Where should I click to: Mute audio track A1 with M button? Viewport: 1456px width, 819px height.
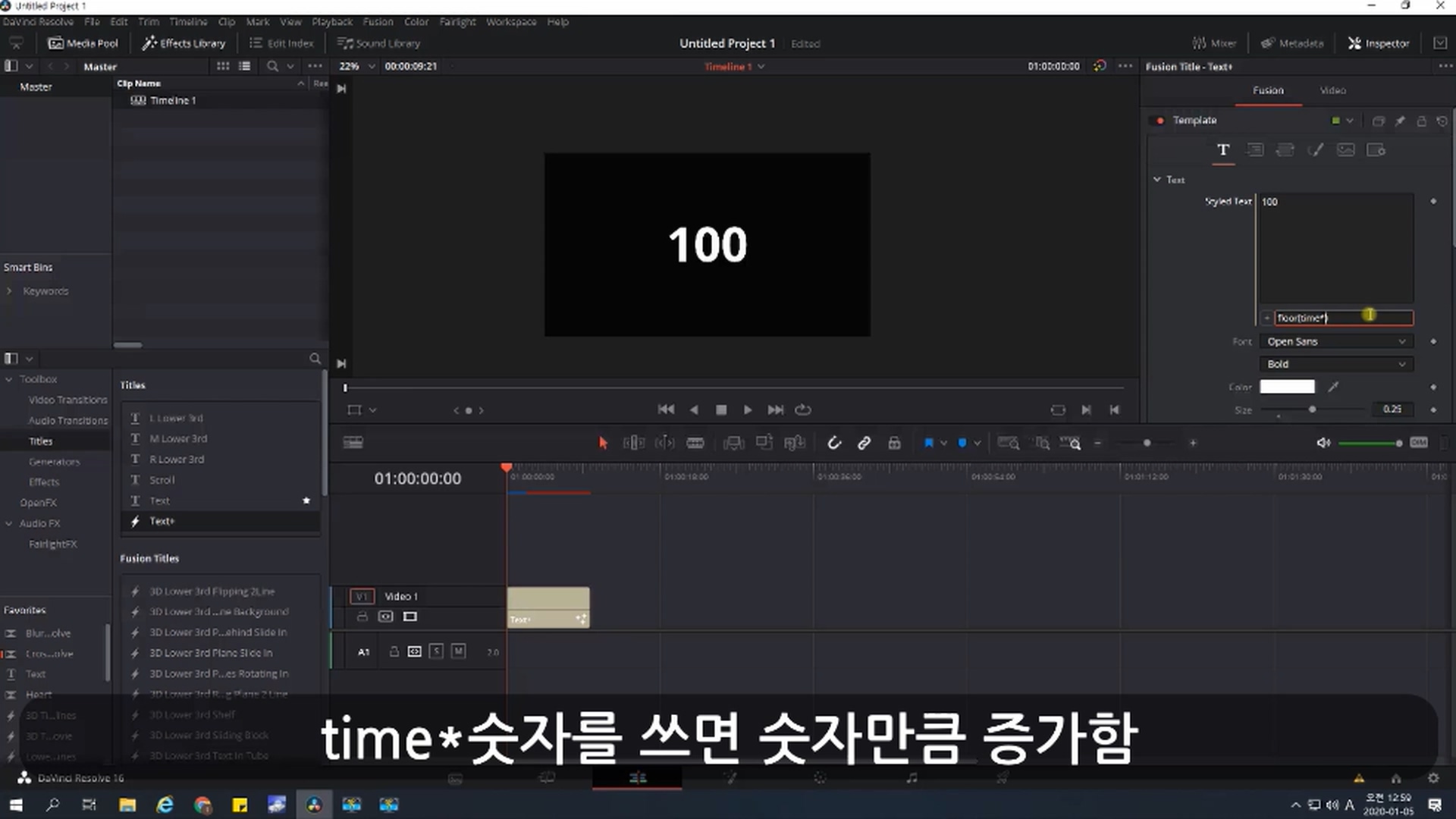458,651
